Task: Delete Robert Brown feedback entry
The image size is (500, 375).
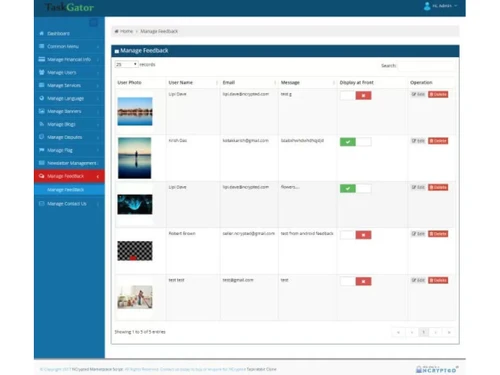Action: (x=438, y=234)
